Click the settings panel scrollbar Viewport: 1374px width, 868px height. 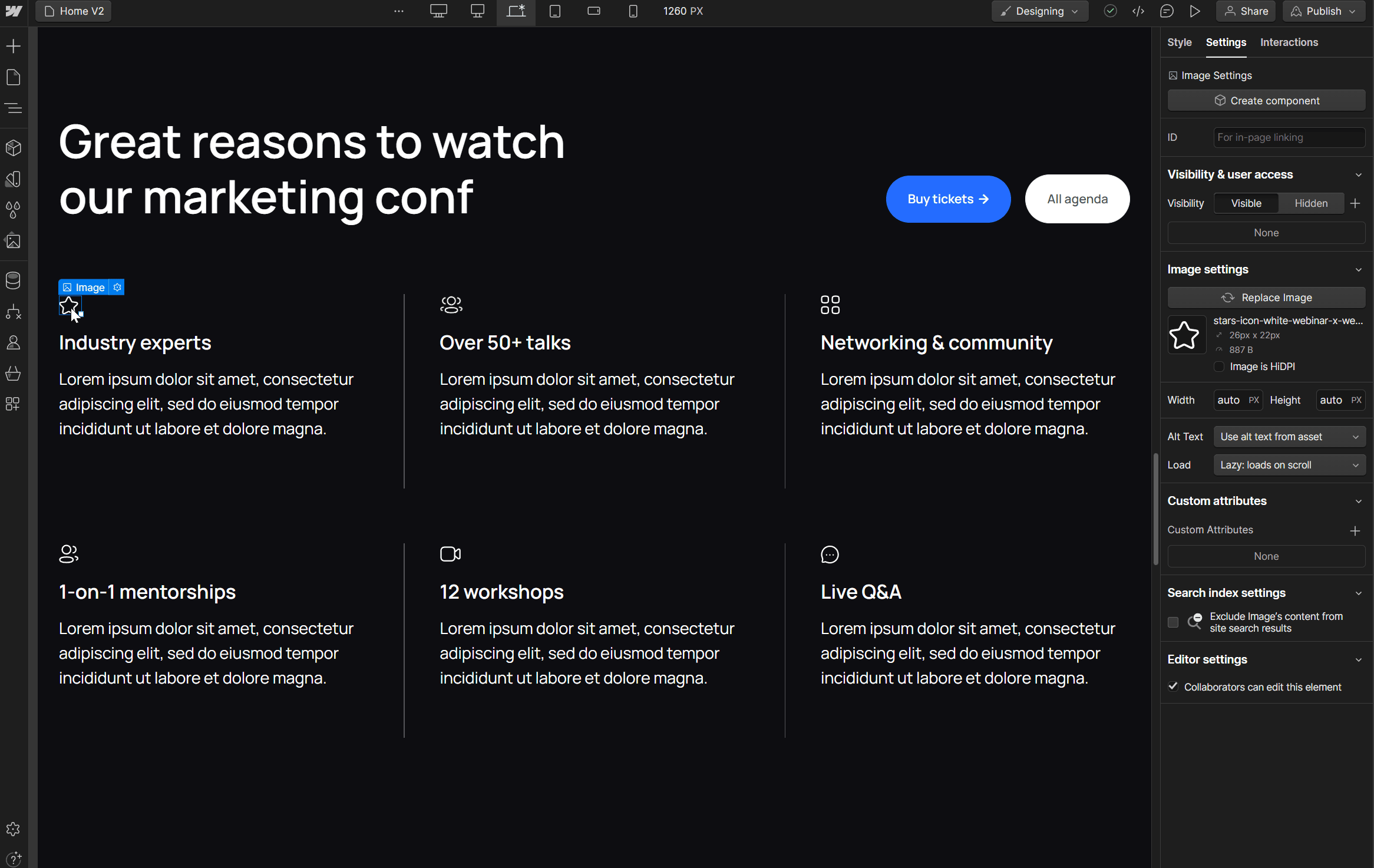click(1155, 509)
